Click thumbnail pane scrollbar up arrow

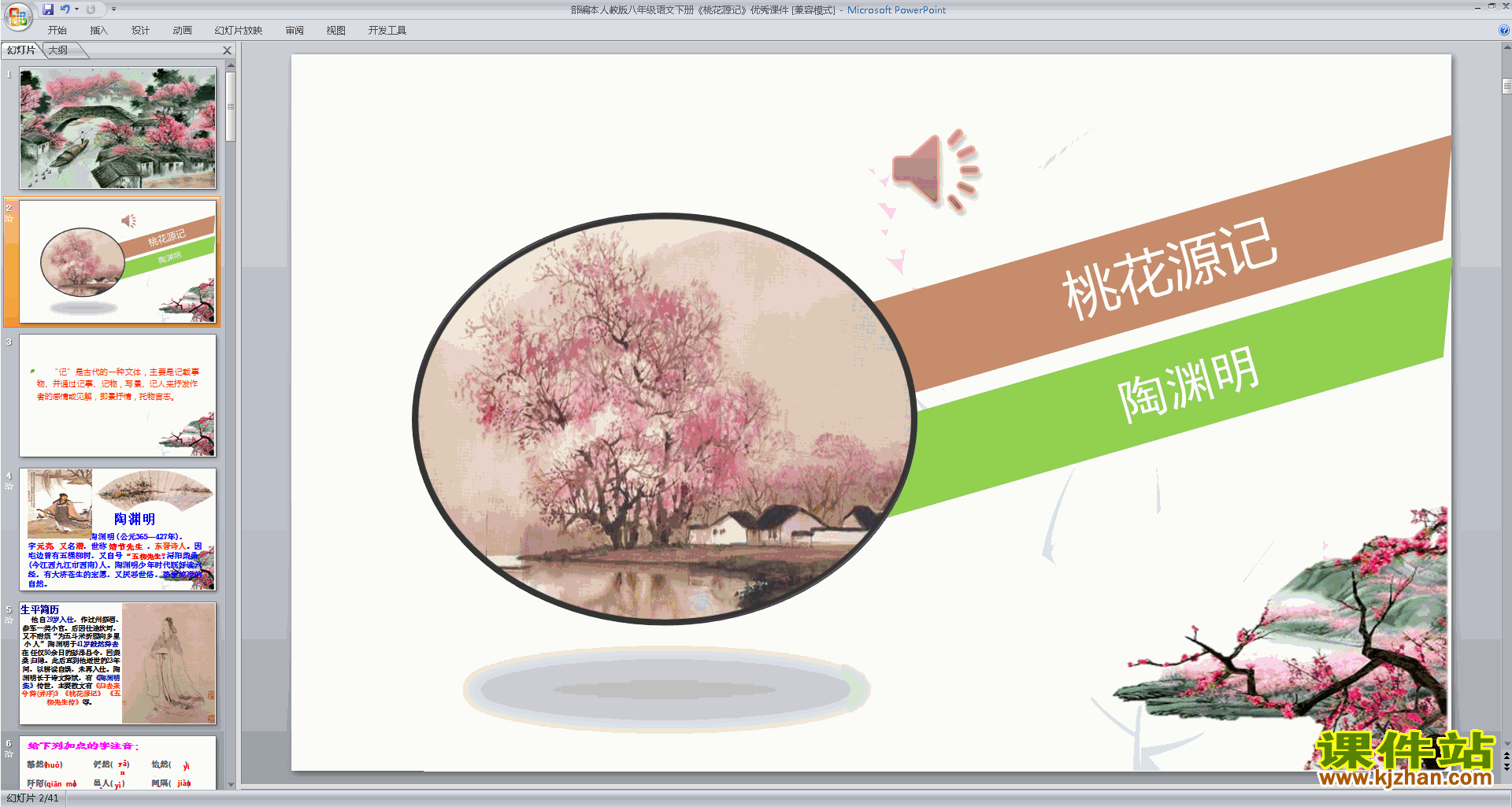(x=231, y=66)
